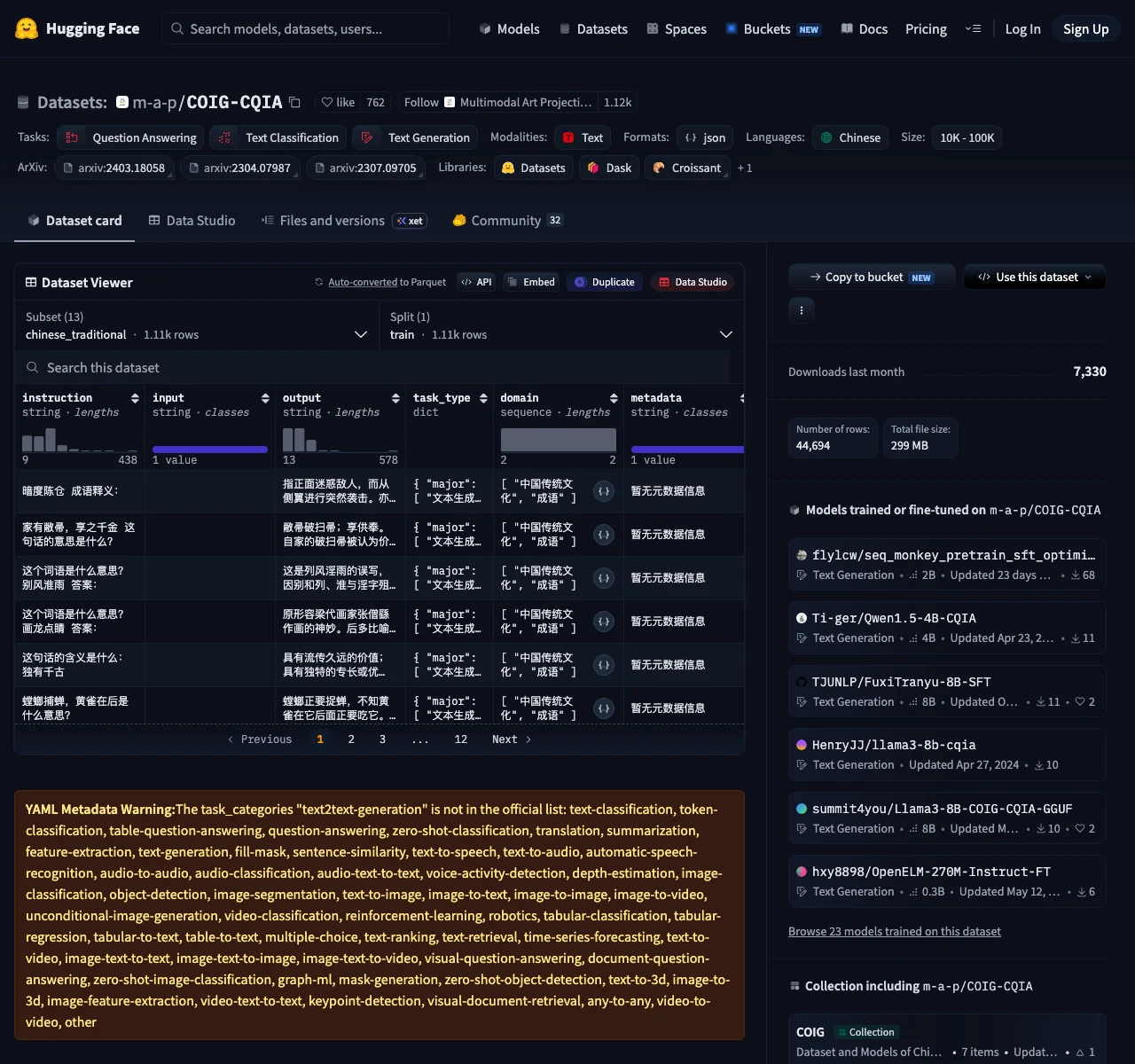Open the Datasets library tag
The image size is (1135, 1064).
533,168
